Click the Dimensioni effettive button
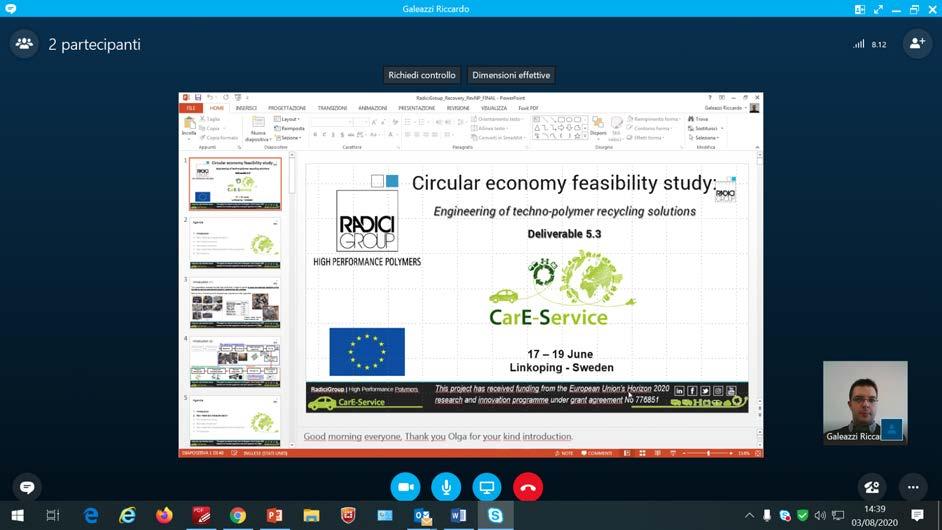The image size is (942, 530). tap(511, 75)
